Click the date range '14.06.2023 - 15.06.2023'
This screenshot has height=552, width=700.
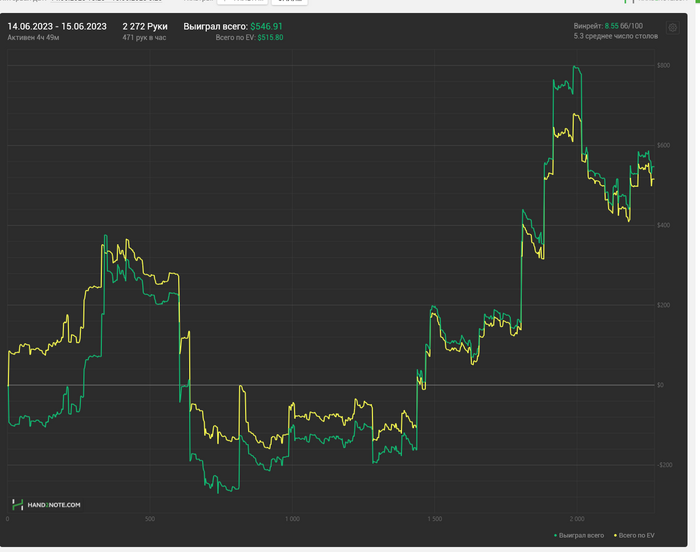coord(57,26)
